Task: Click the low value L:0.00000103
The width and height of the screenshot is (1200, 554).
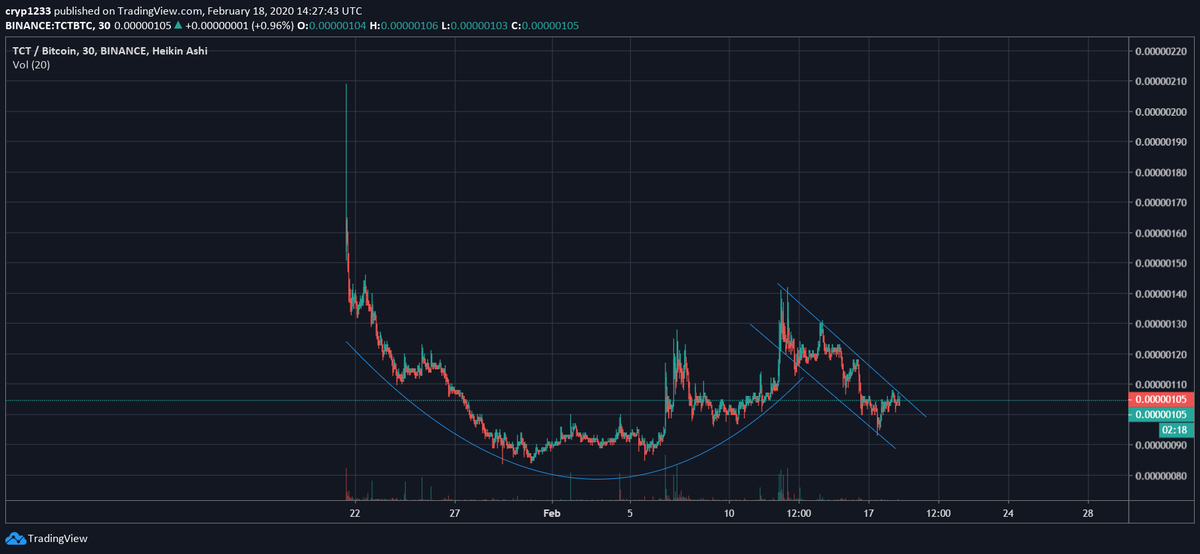Action: tap(474, 25)
